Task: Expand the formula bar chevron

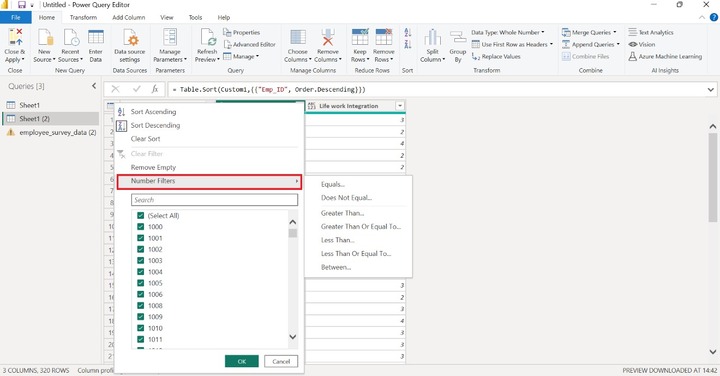Action: (x=711, y=90)
